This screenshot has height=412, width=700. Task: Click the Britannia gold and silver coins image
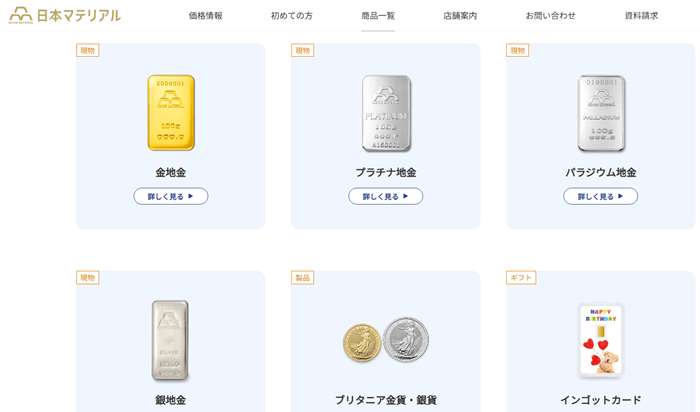[x=385, y=340]
